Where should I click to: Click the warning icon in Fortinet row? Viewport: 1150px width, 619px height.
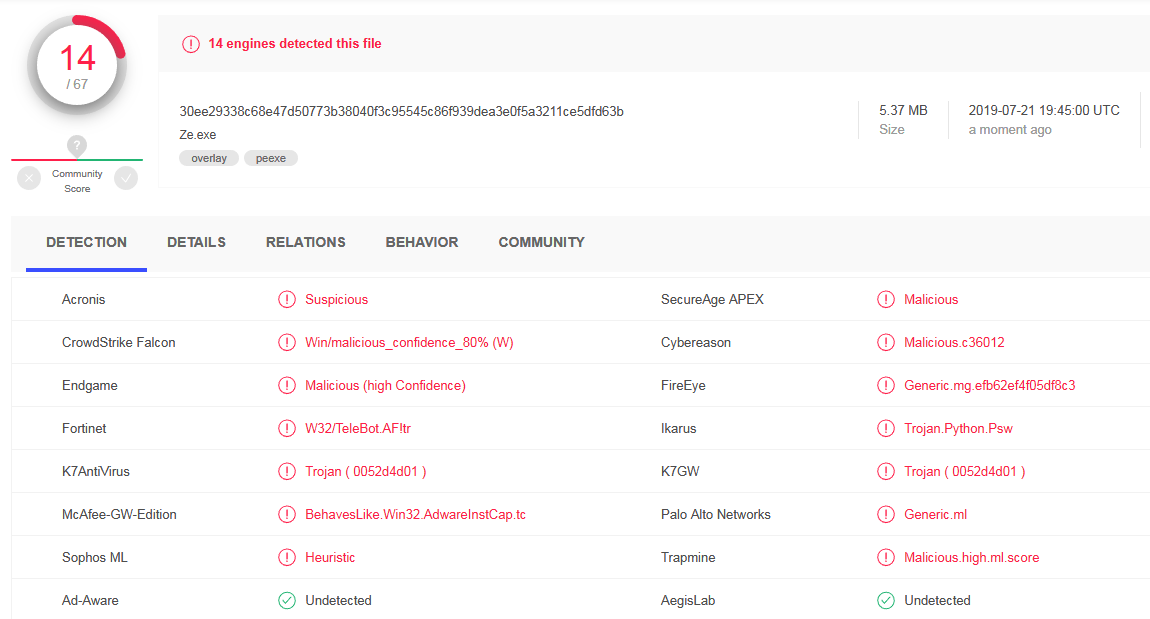287,428
